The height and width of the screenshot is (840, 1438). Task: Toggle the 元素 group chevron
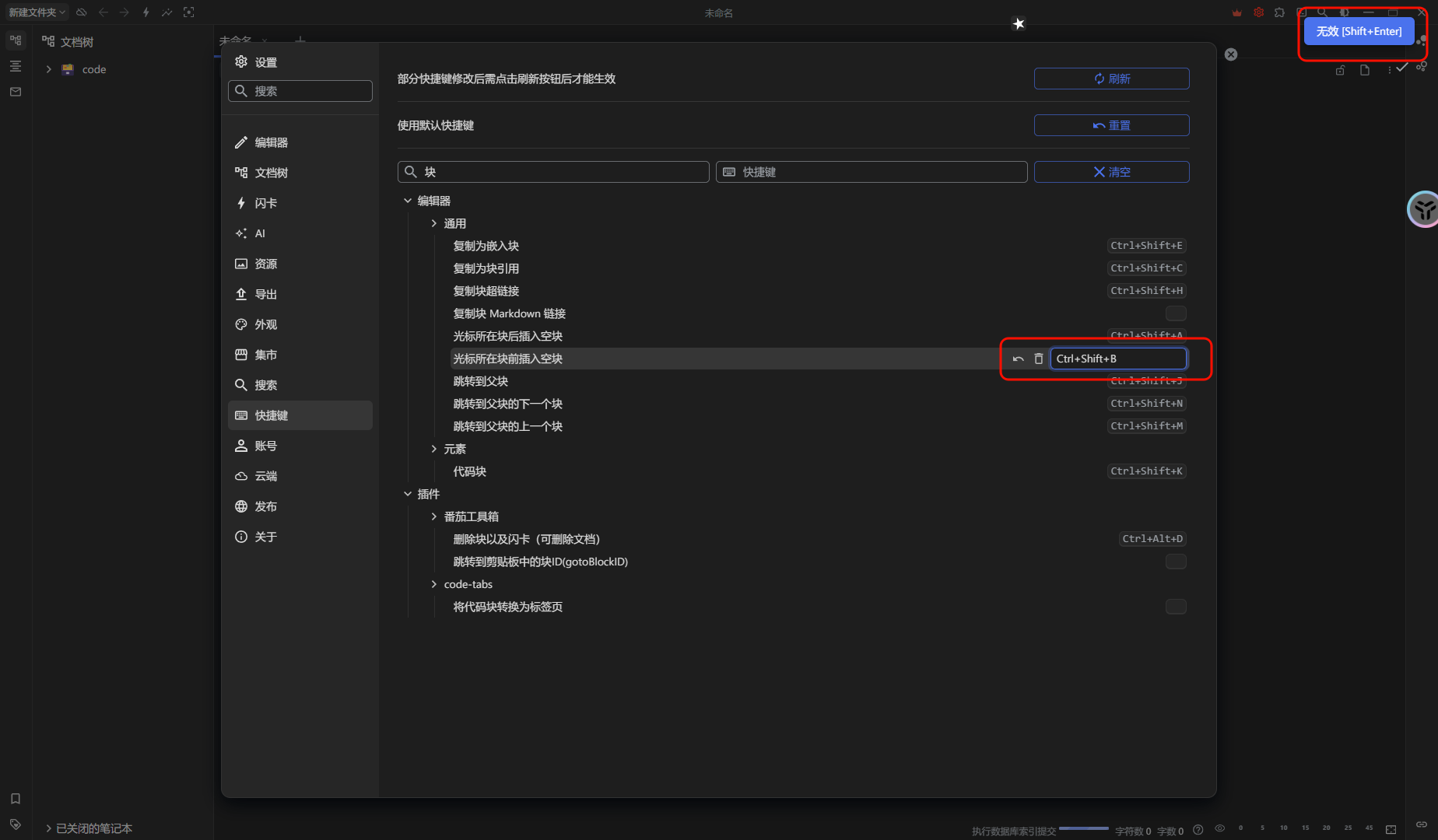[434, 449]
